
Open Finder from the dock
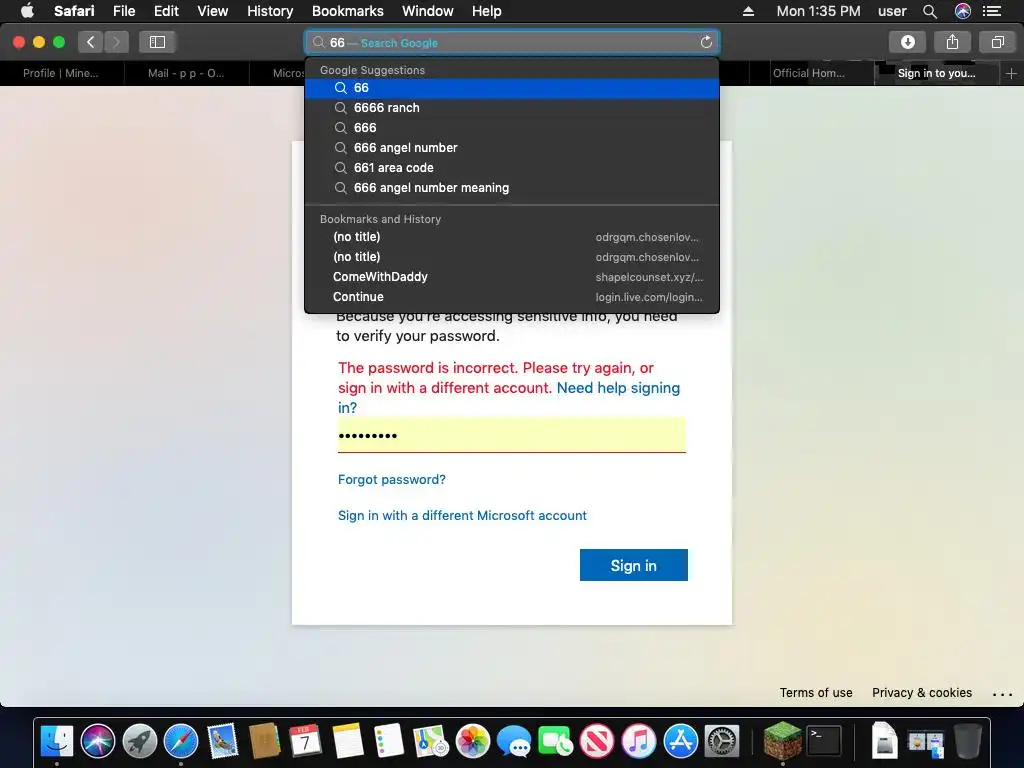[57, 741]
